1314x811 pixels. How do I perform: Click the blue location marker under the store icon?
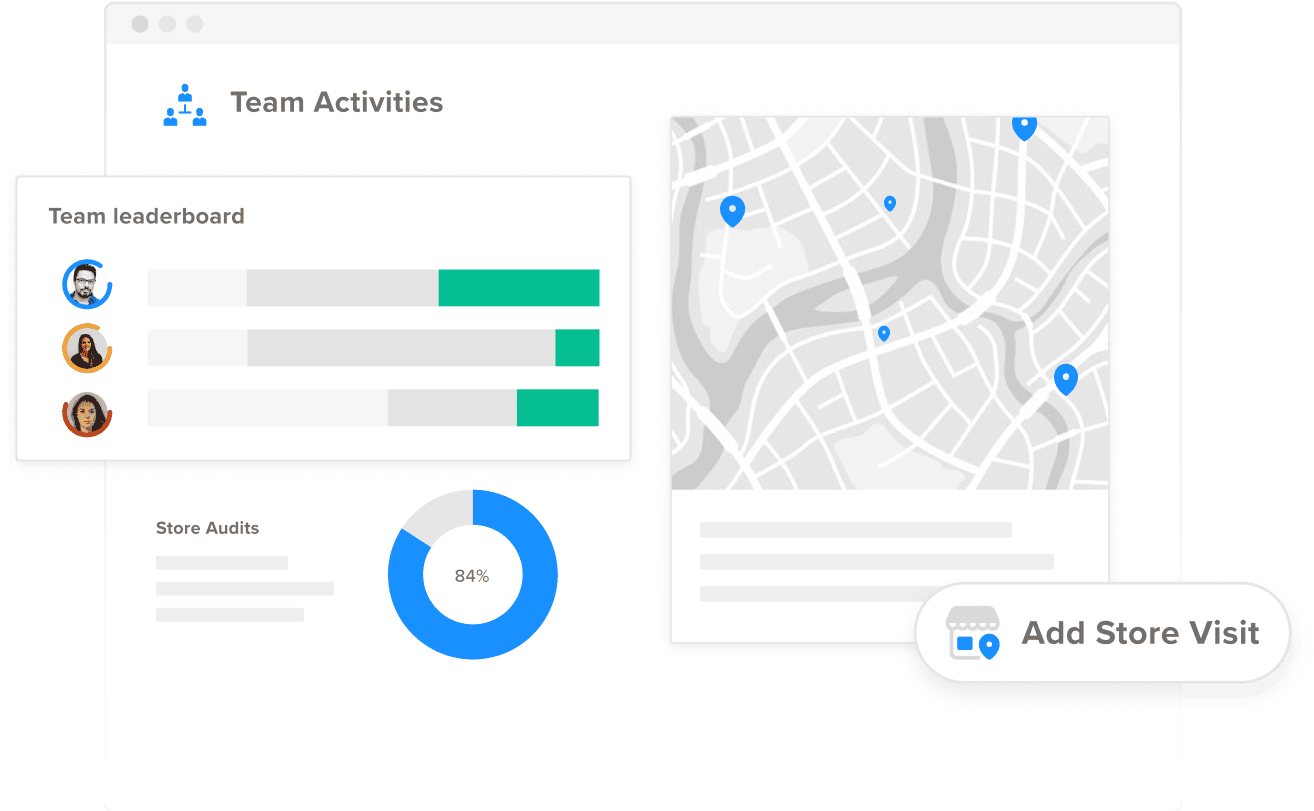tap(988, 648)
